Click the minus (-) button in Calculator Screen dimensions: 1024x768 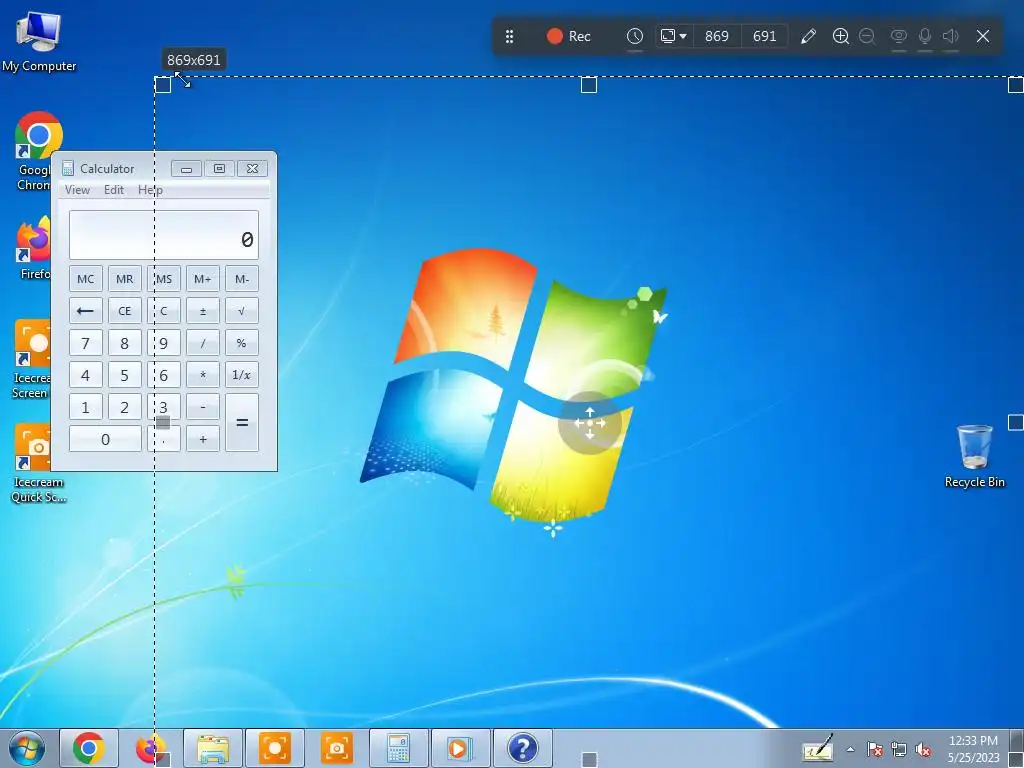202,407
